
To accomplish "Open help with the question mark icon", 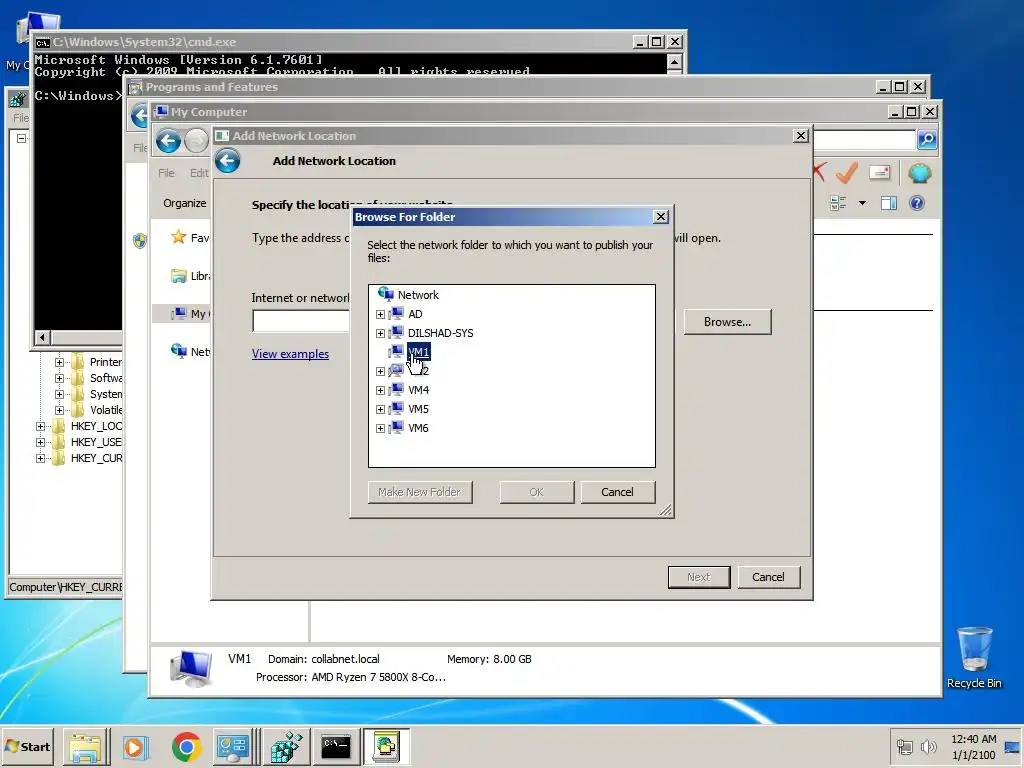I will coord(917,203).
